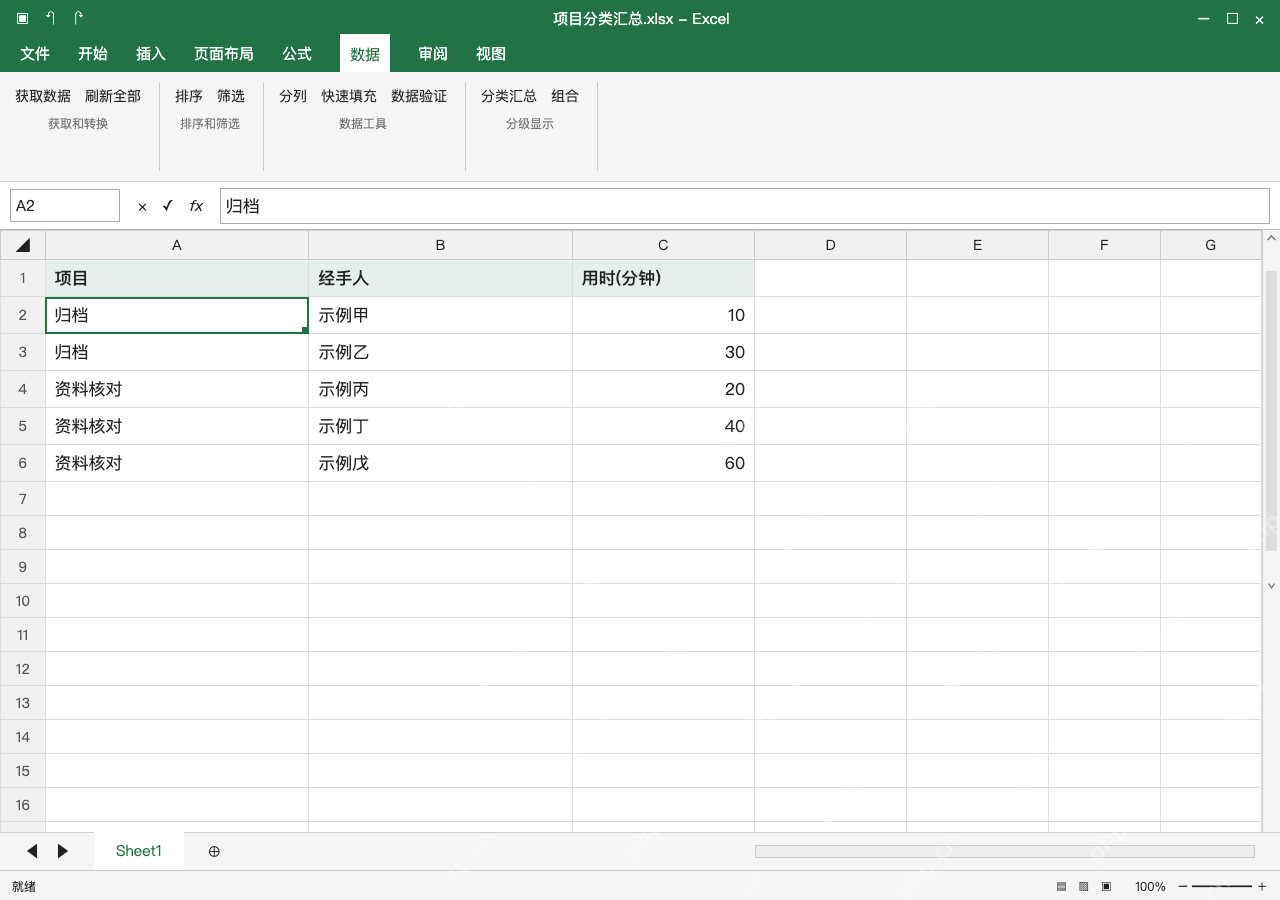Screen dimensions: 1280x900
Task: Switch to the 插入 ribbon tab
Action: (151, 54)
